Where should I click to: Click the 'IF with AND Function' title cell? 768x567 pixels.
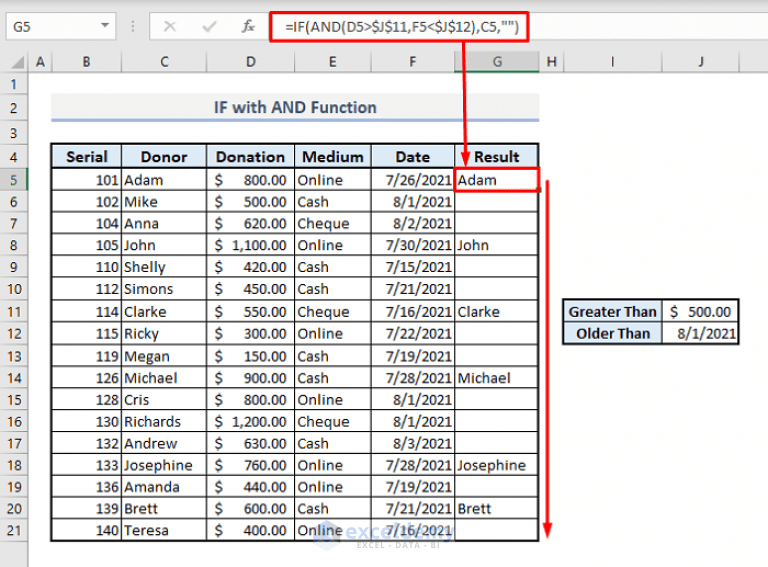(x=295, y=107)
